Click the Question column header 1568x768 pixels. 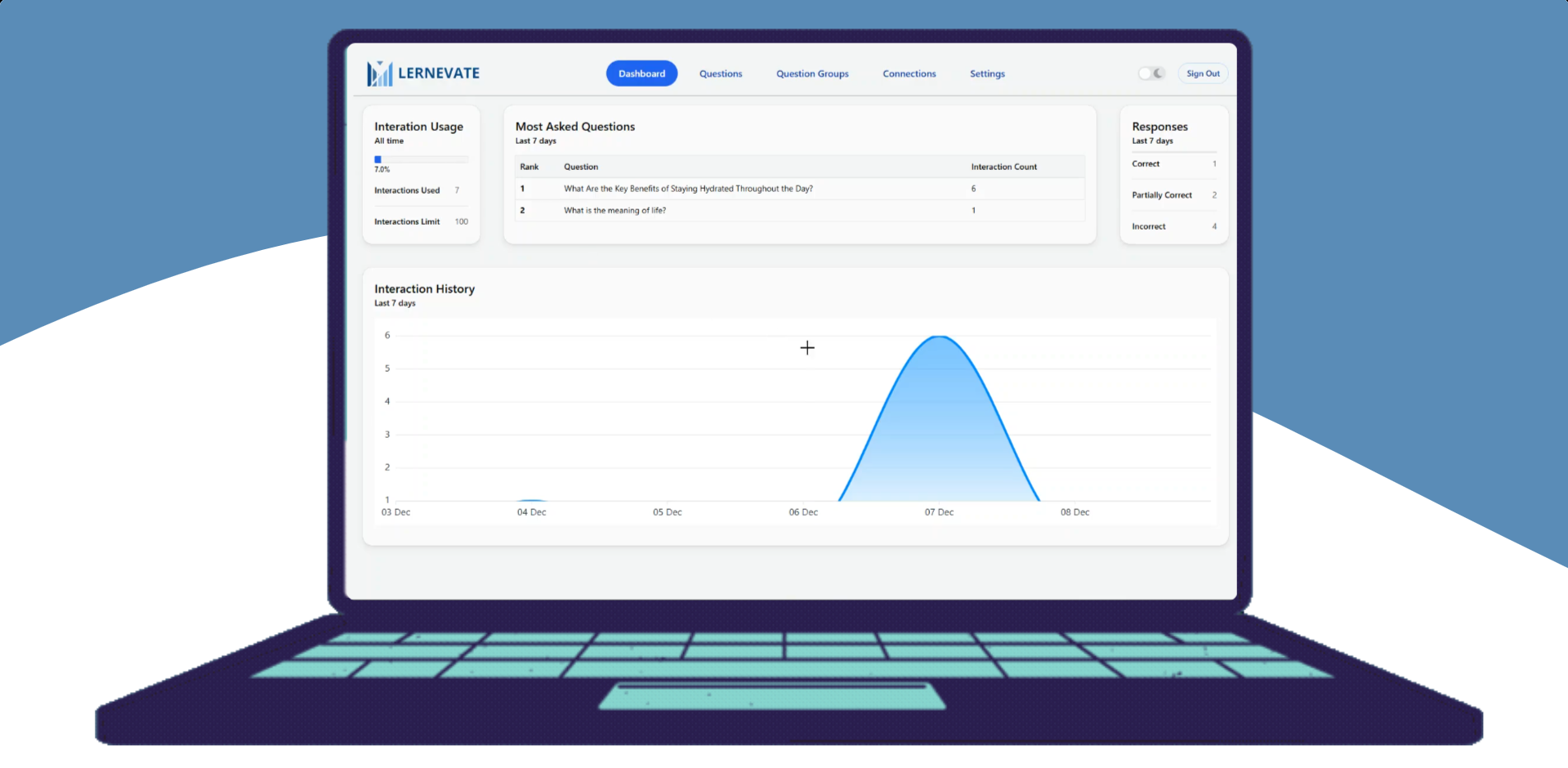[581, 167]
